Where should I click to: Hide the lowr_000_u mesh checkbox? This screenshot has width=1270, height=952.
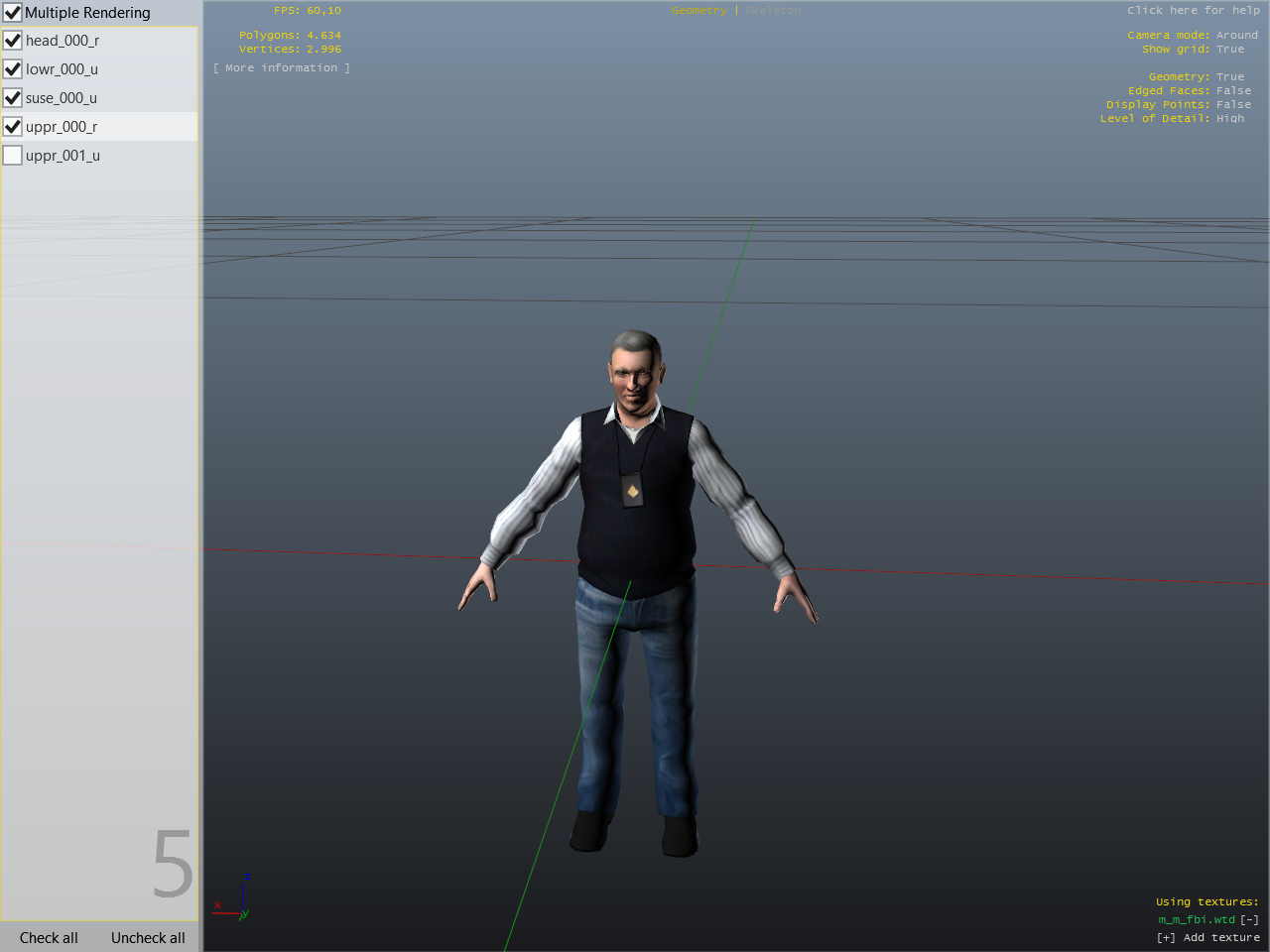click(13, 69)
